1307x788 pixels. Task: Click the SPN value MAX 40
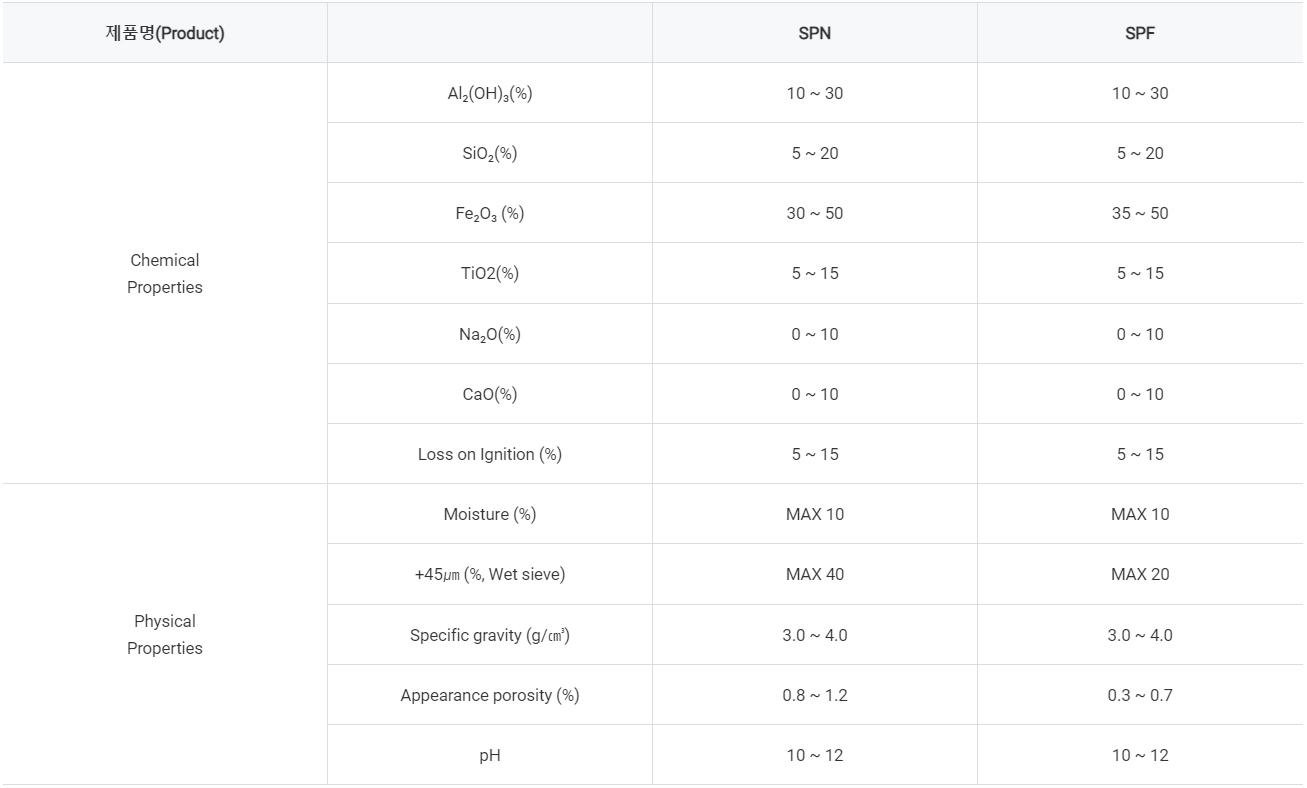point(815,574)
